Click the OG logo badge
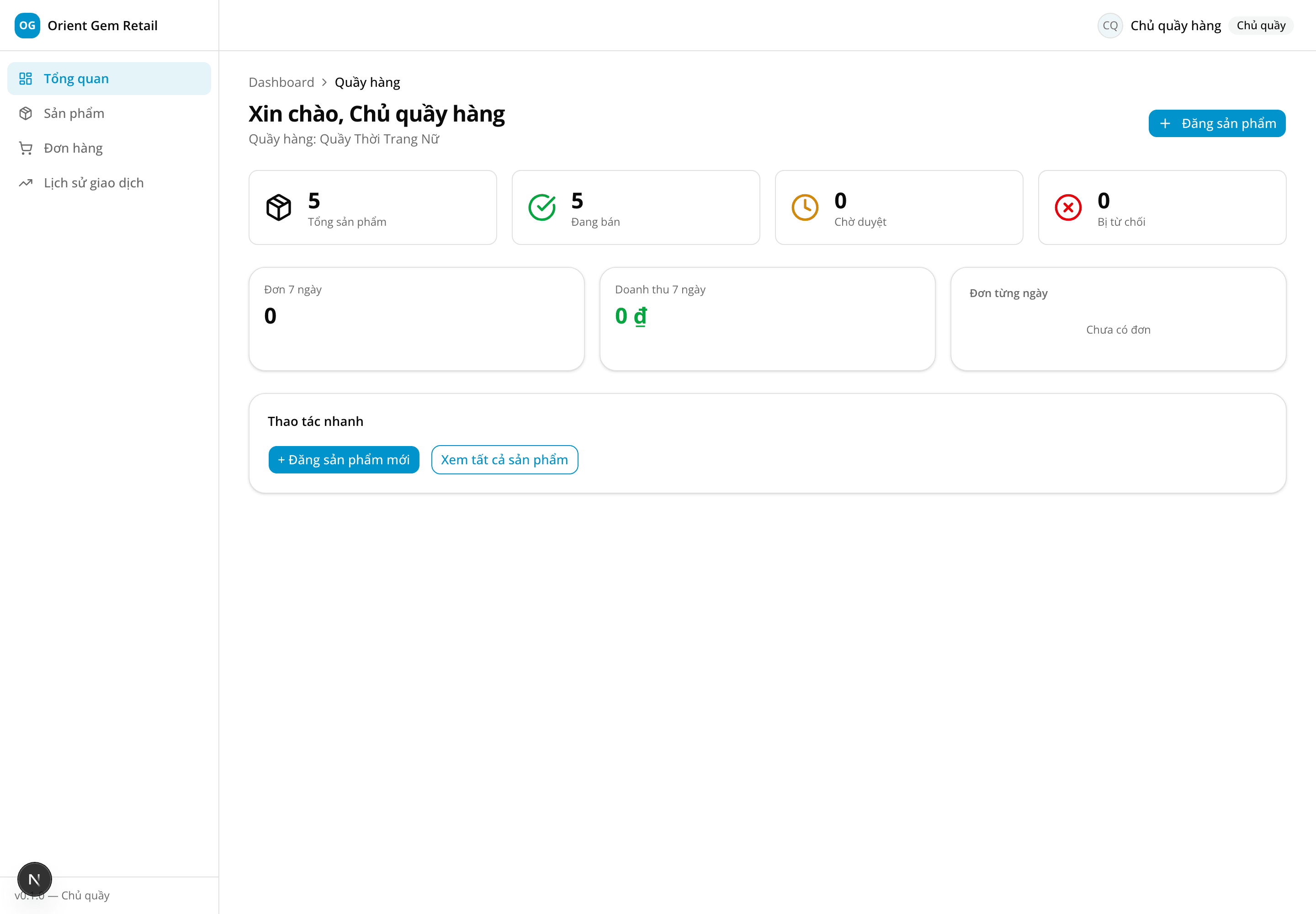Viewport: 1316px width, 914px height. click(x=27, y=25)
